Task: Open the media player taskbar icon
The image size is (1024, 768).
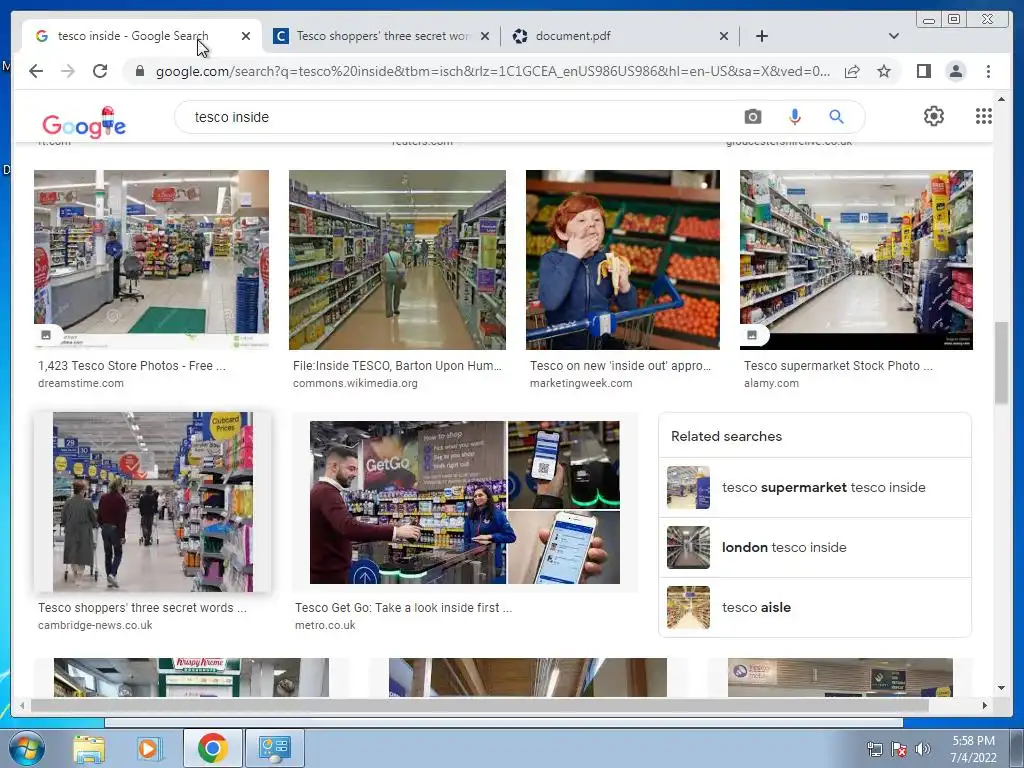Action: [148, 748]
